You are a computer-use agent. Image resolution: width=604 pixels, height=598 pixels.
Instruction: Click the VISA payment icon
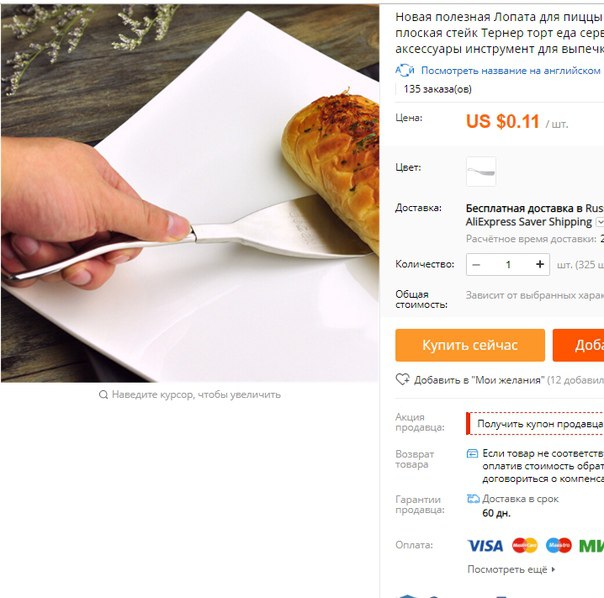(x=485, y=546)
